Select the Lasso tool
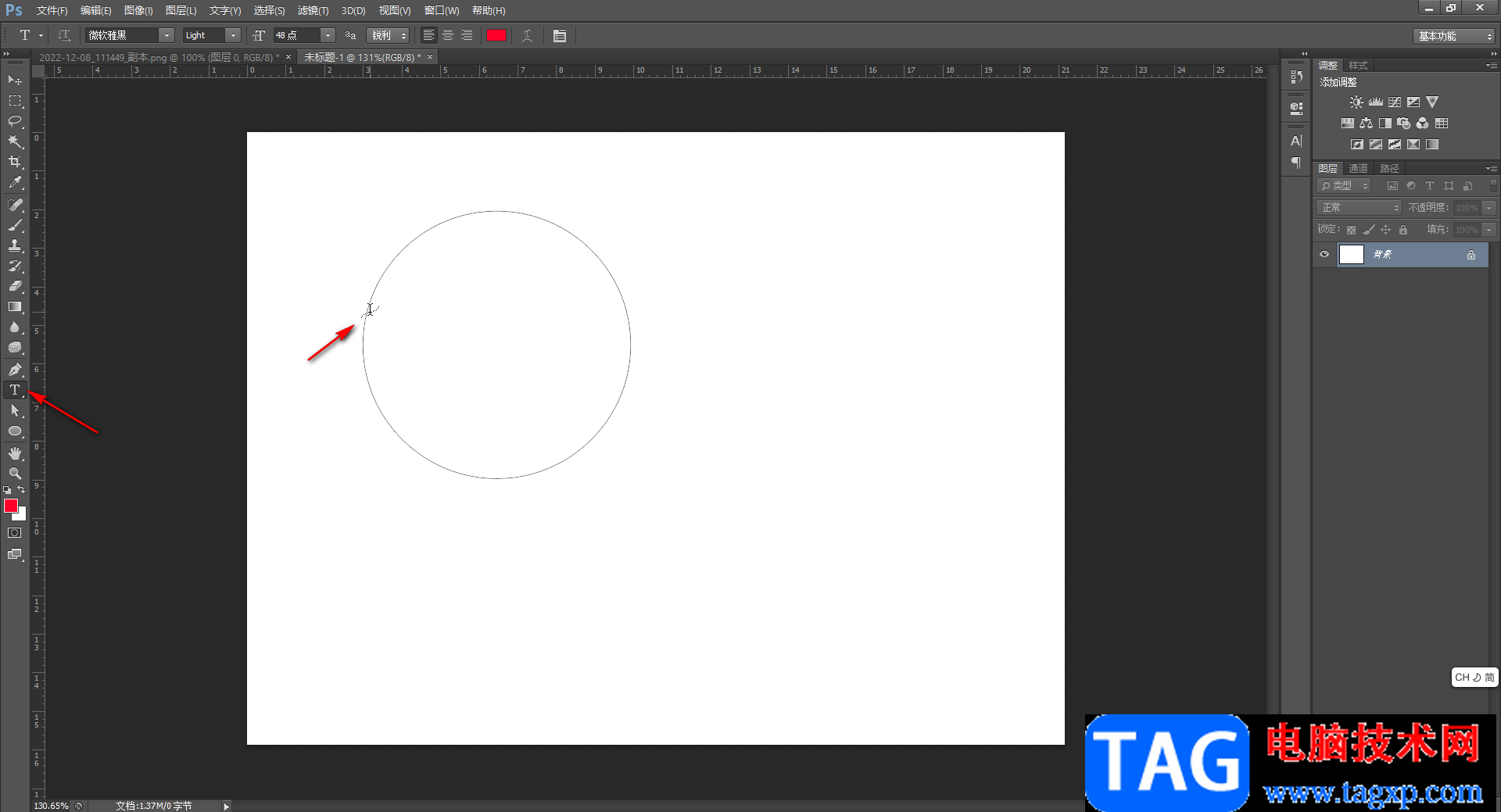Viewport: 1501px width, 812px height. [15, 121]
